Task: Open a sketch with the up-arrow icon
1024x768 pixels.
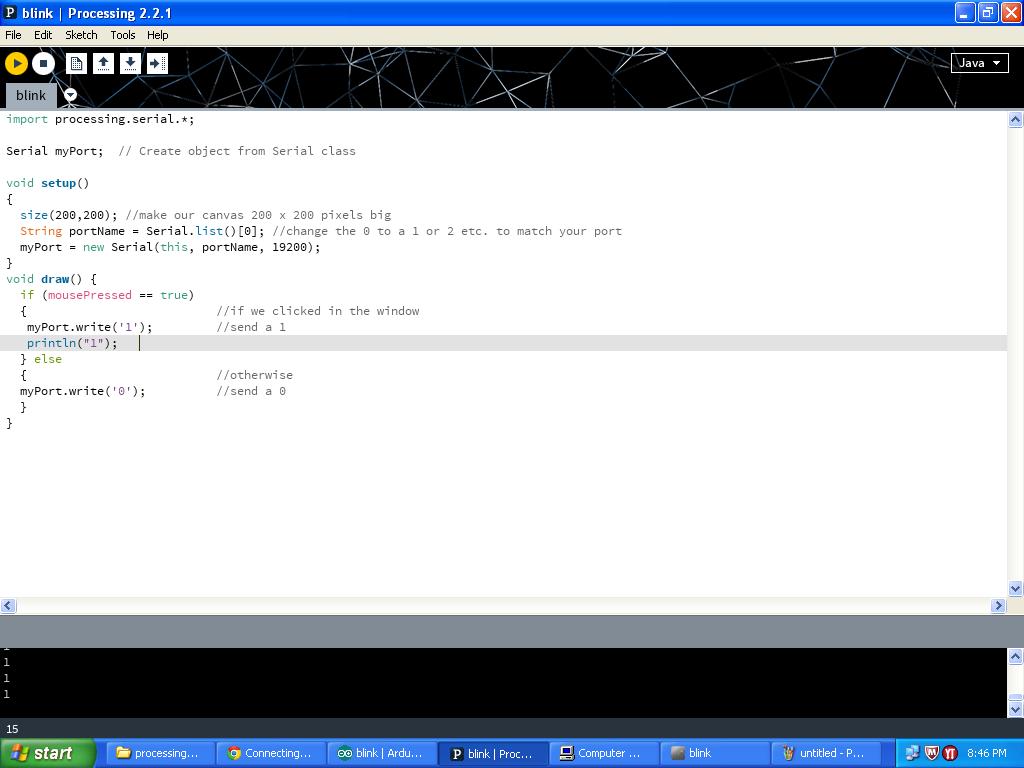Action: [x=103, y=63]
